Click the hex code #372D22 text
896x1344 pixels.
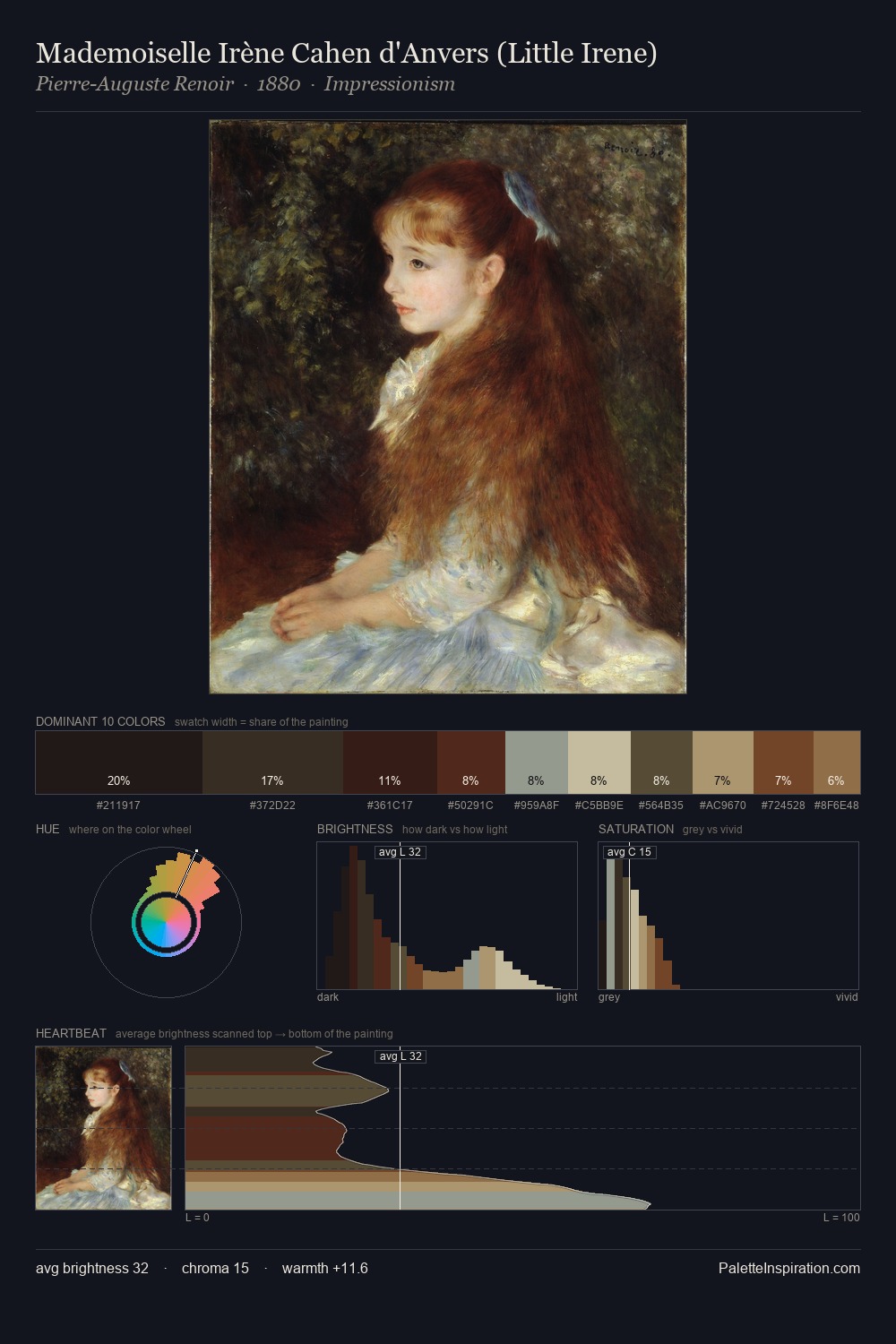tap(272, 806)
